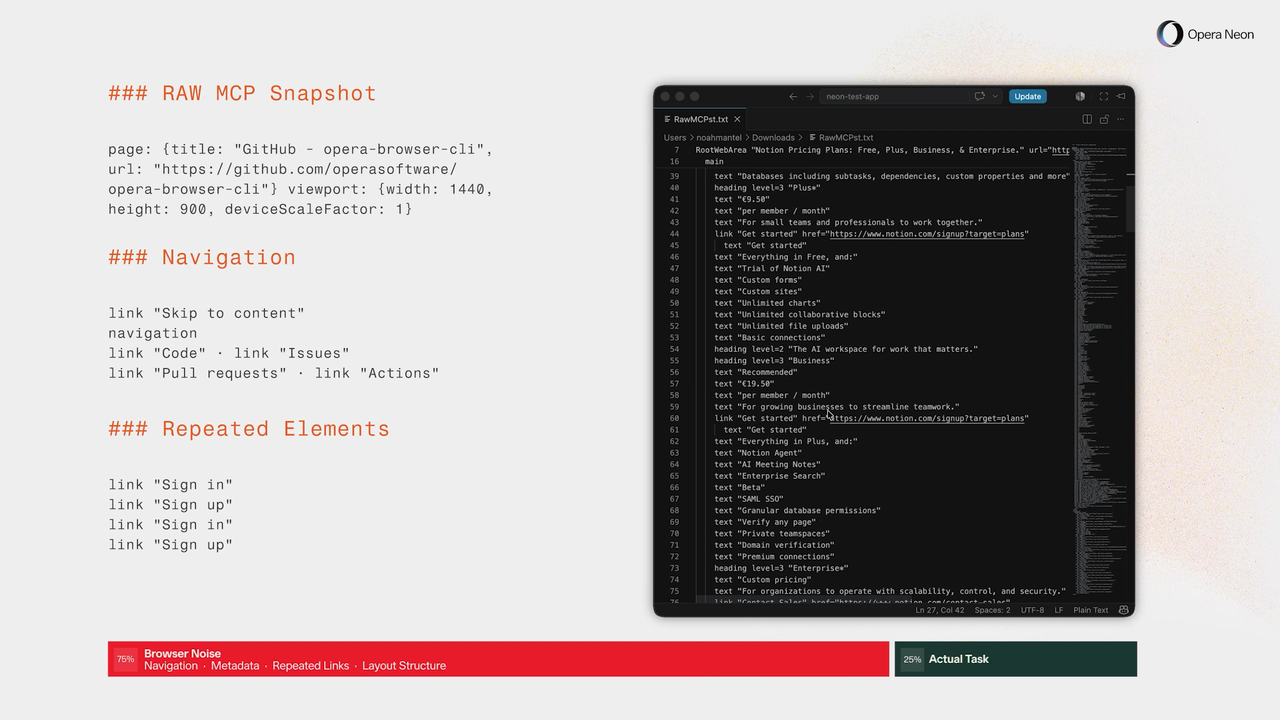The height and width of the screenshot is (720, 1280).
Task: Change language mode via Plain Text
Action: (1091, 610)
